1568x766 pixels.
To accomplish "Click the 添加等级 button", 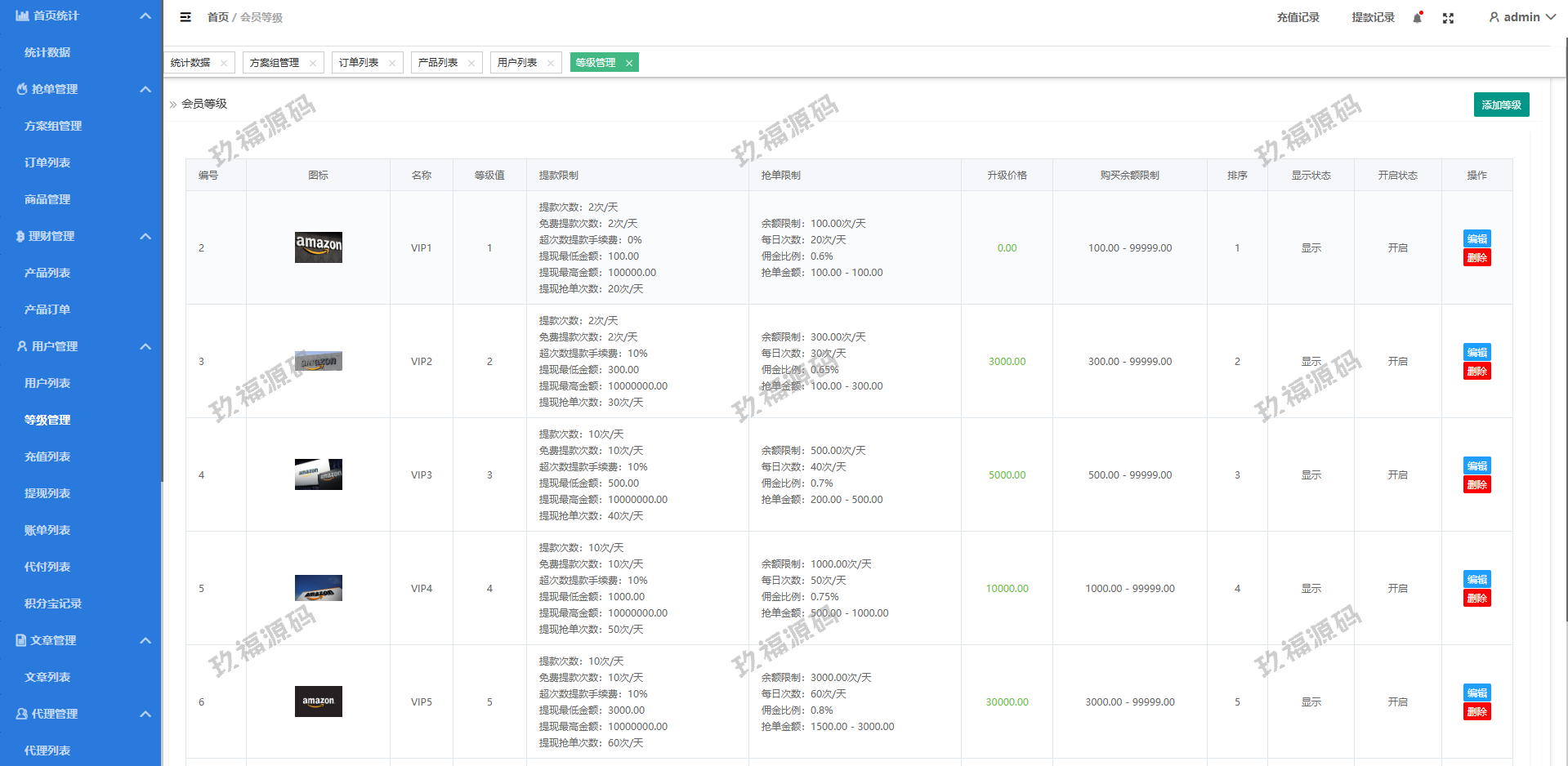I will 1501,105.
